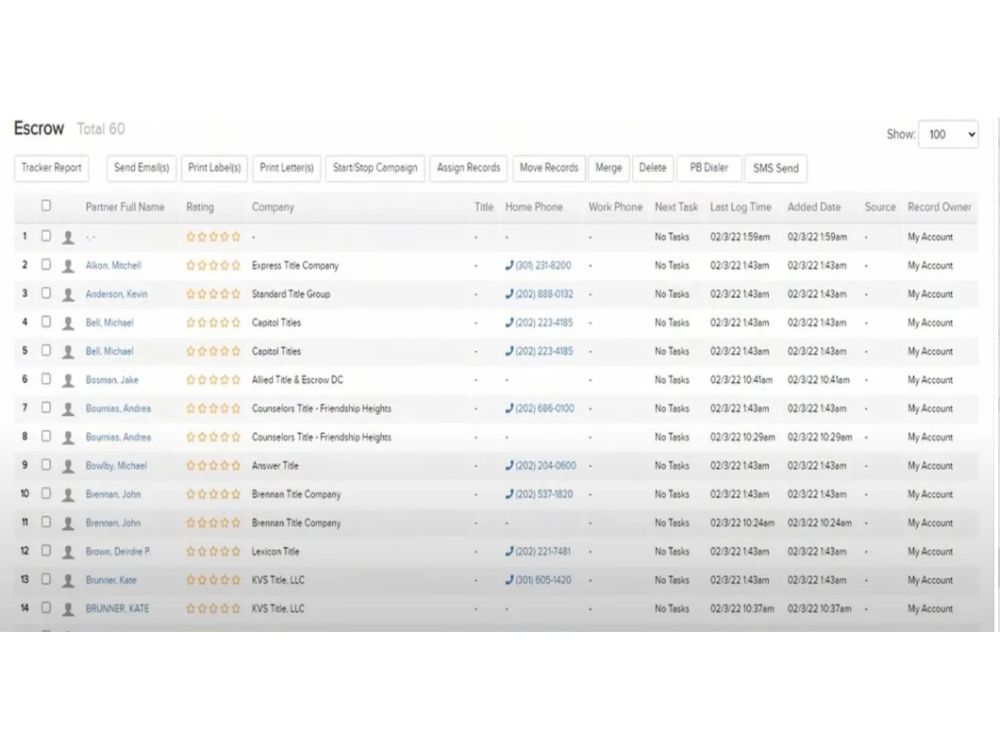Click phone icon beside (301) 605-1420

[x=509, y=580]
